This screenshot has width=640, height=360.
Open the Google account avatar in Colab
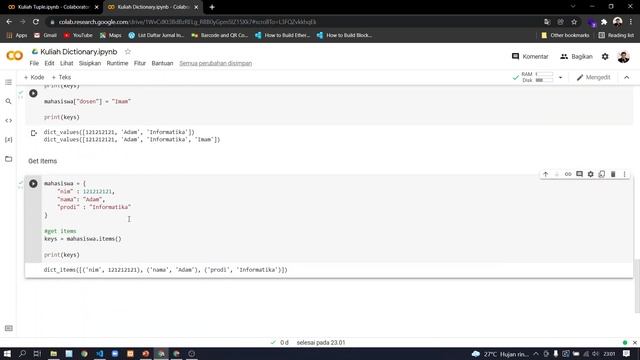[623, 57]
